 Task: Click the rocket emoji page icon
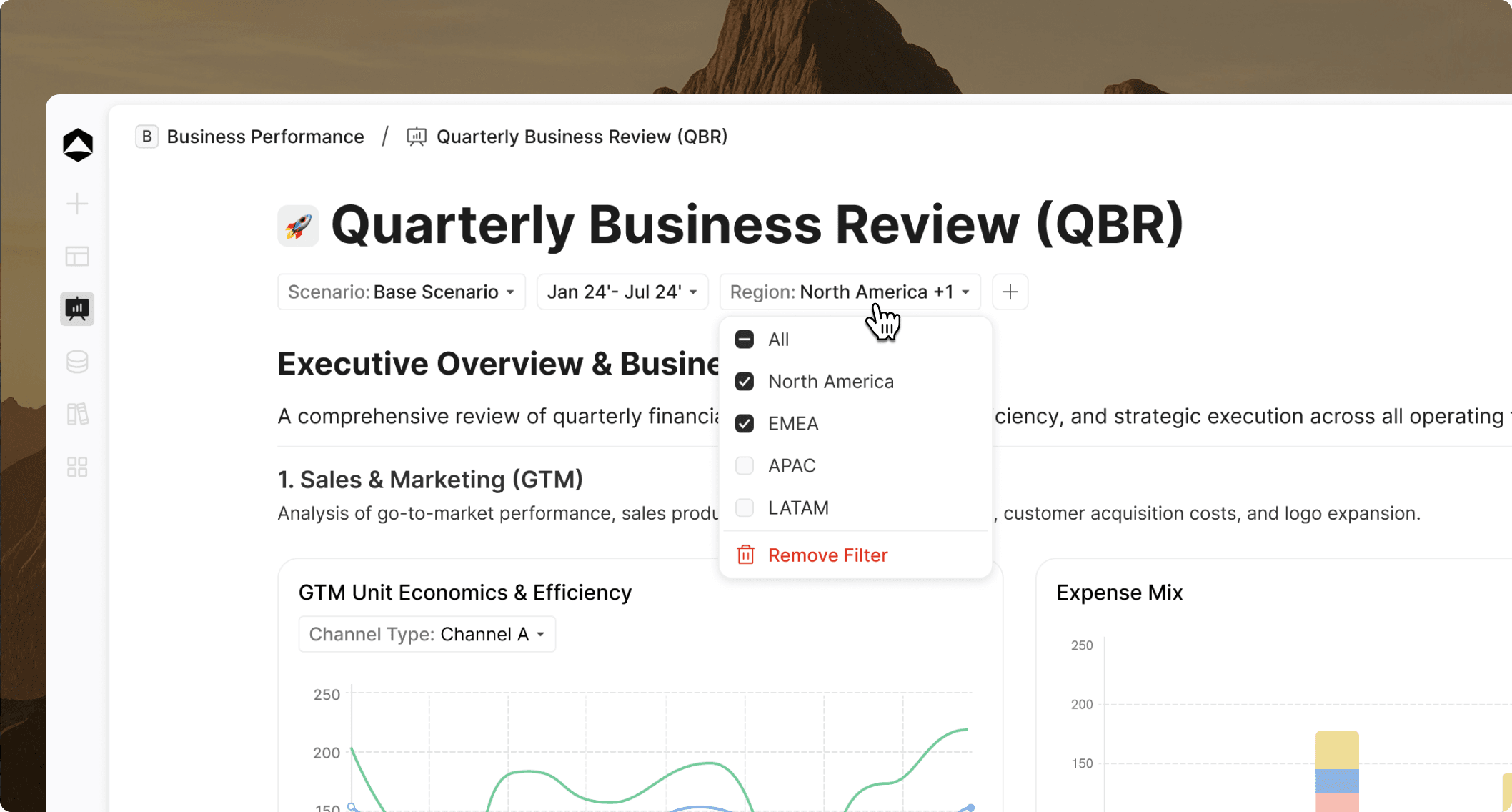(298, 226)
